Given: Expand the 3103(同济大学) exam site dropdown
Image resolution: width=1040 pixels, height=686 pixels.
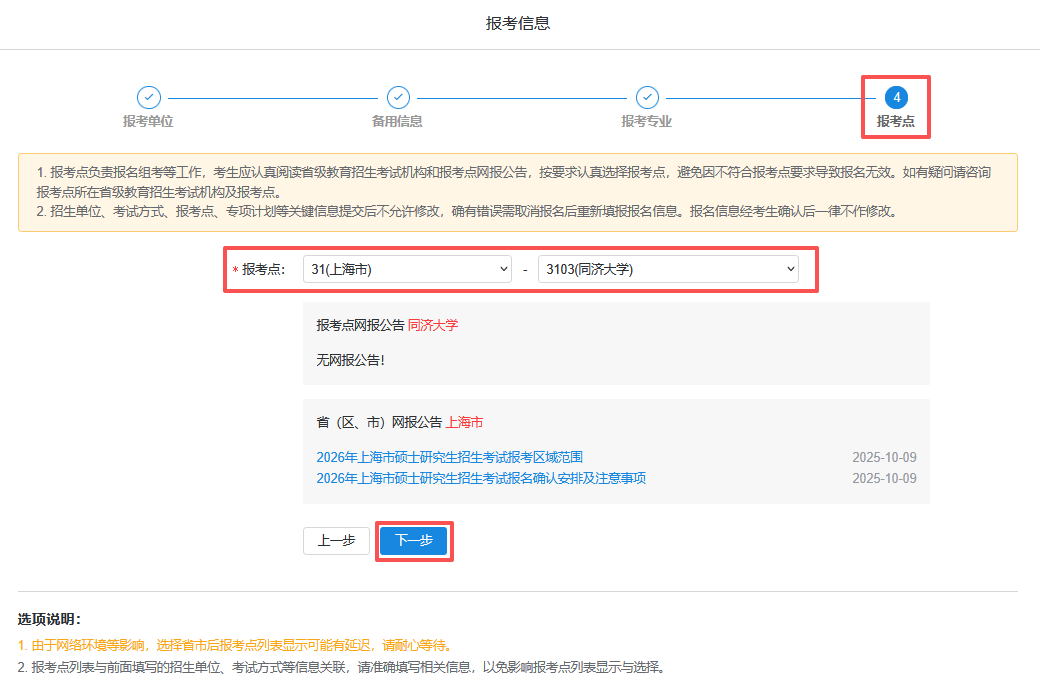Looking at the screenshot, I should pos(668,269).
